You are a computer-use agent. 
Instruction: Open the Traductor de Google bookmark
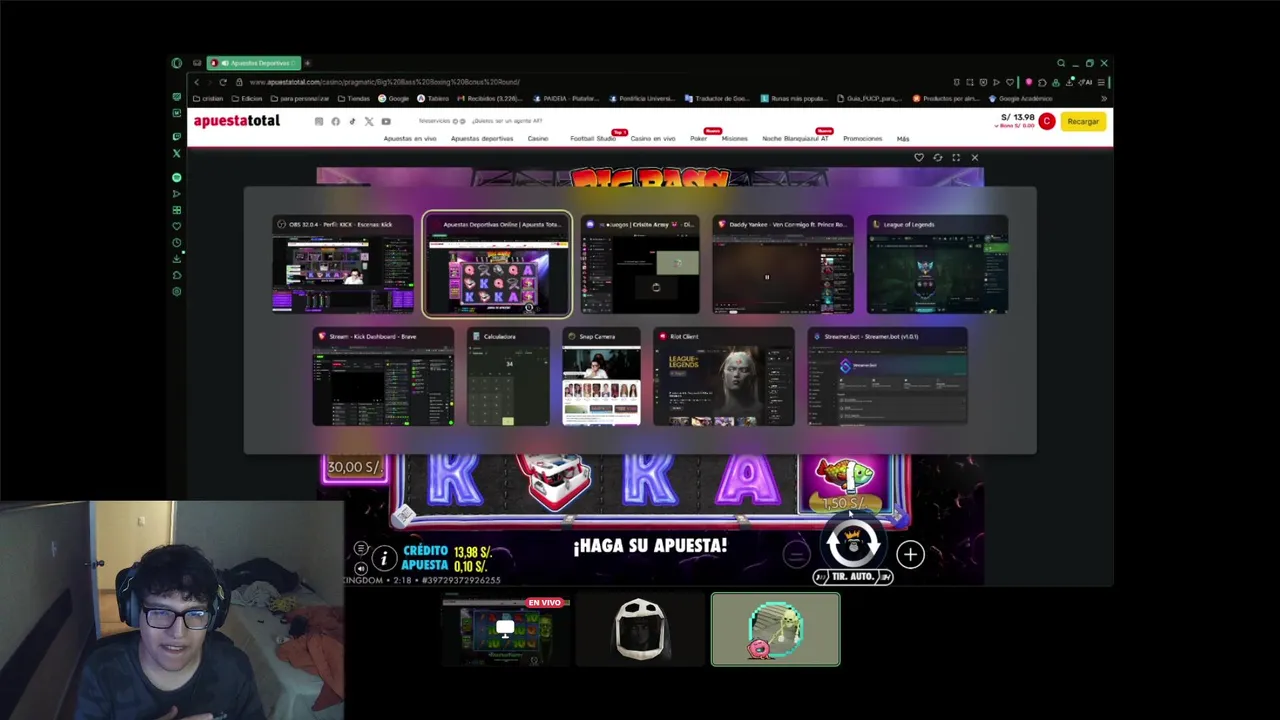click(x=717, y=99)
